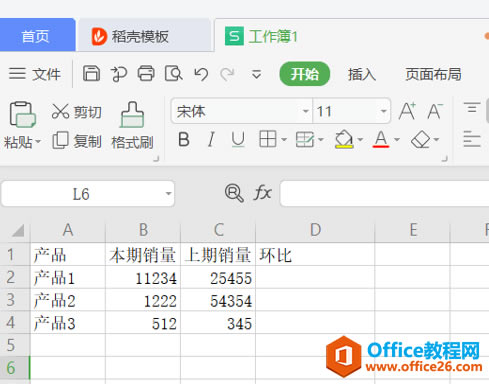The image size is (489, 384).
Task: Select column C header
Action: 218,230
